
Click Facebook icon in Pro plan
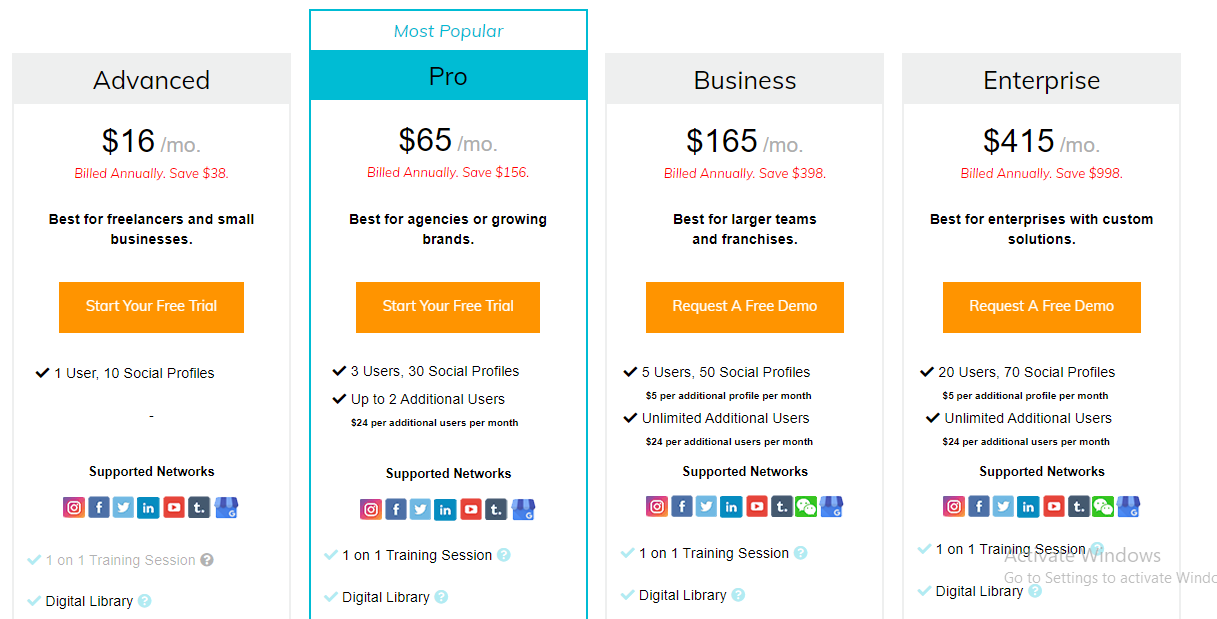click(396, 509)
